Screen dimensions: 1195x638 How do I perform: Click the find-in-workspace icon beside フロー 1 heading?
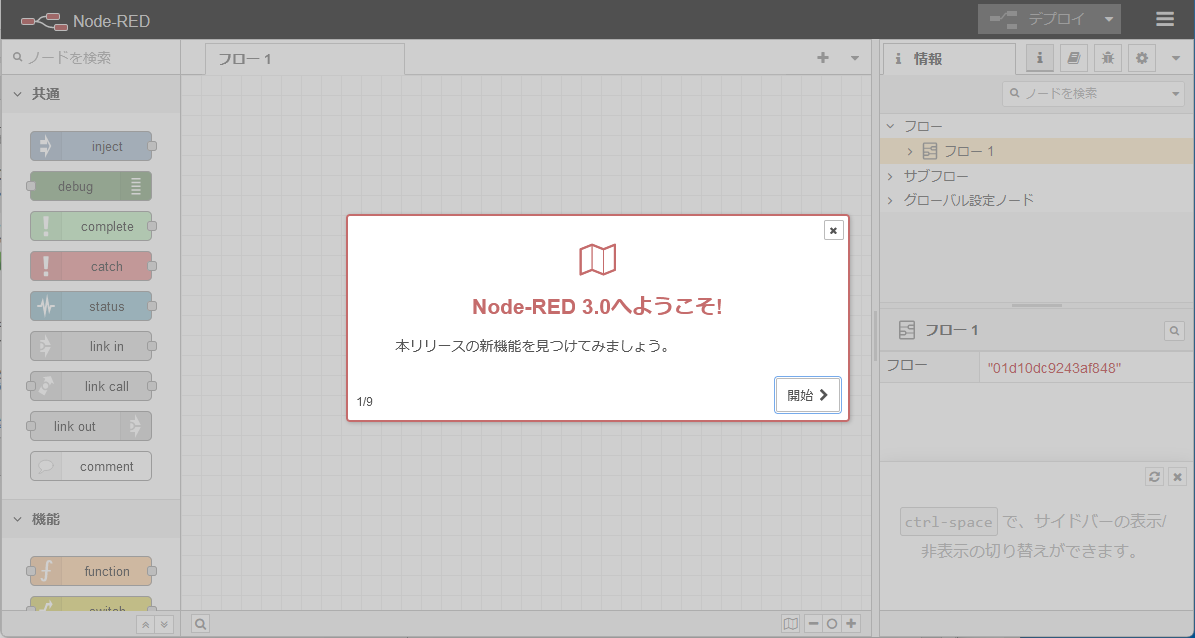pos(1174,331)
